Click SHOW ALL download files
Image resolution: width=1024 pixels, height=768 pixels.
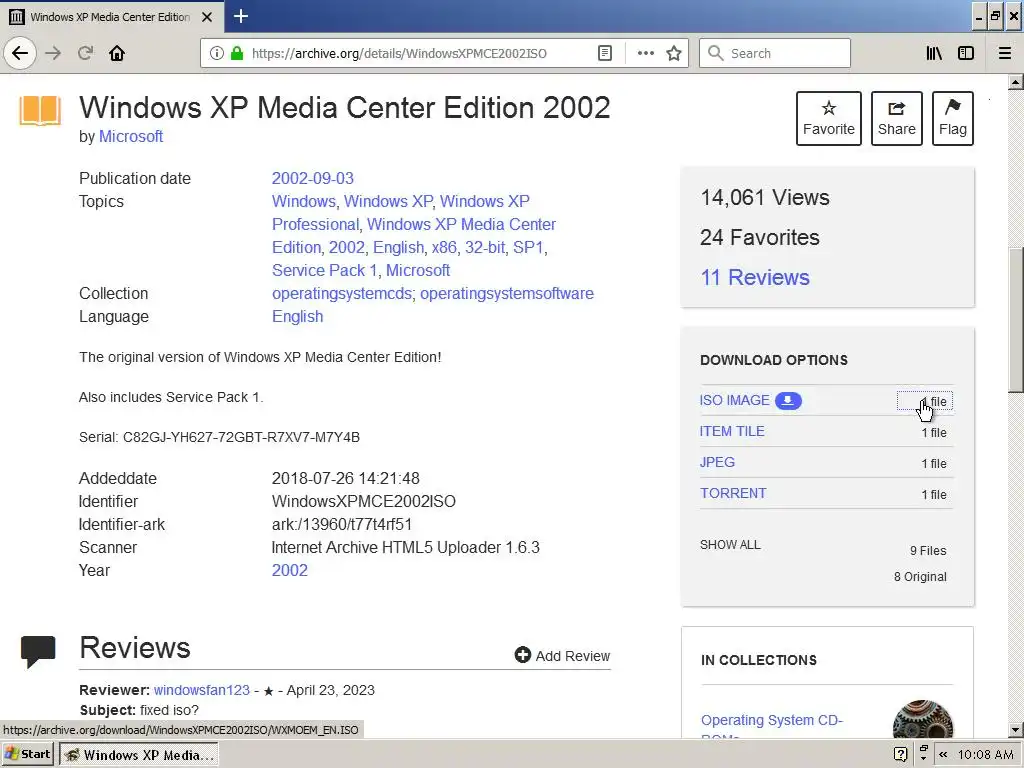(x=730, y=545)
